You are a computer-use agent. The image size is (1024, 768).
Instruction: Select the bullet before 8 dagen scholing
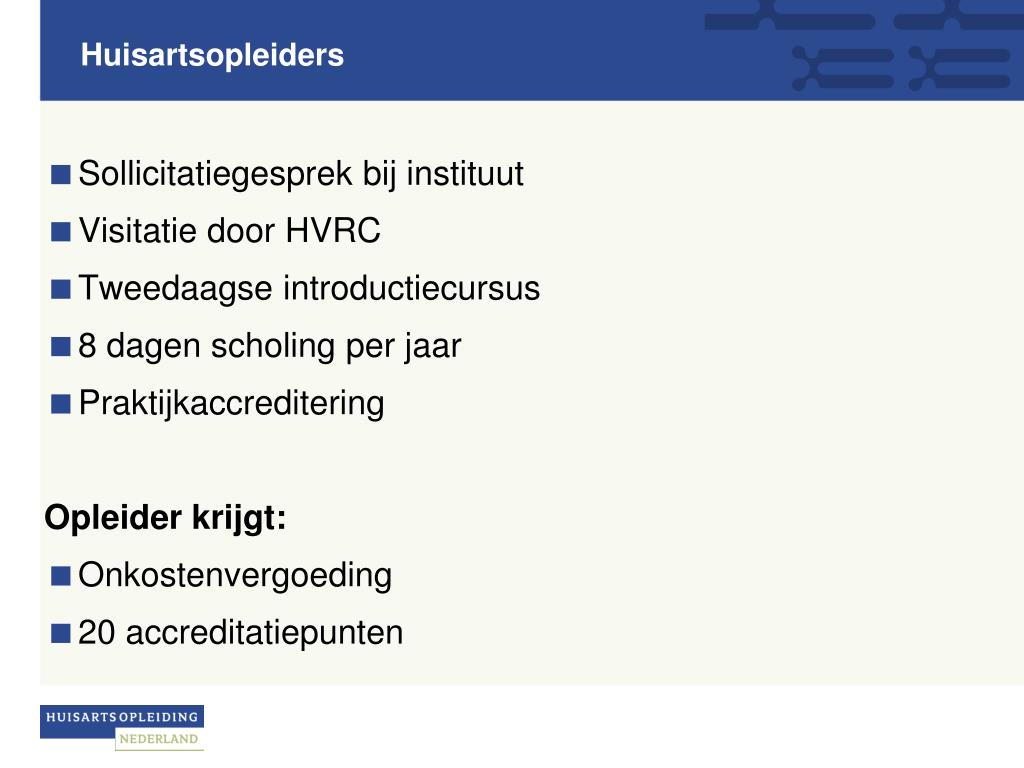coord(61,347)
